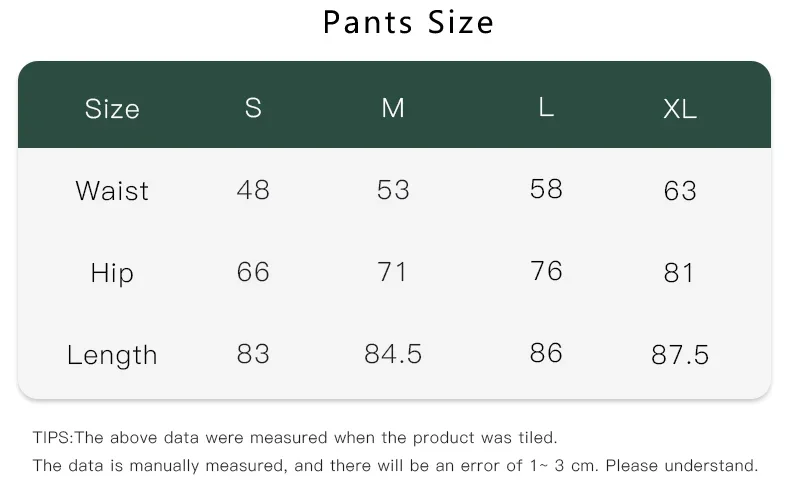Select the Hip row label

click(x=112, y=273)
